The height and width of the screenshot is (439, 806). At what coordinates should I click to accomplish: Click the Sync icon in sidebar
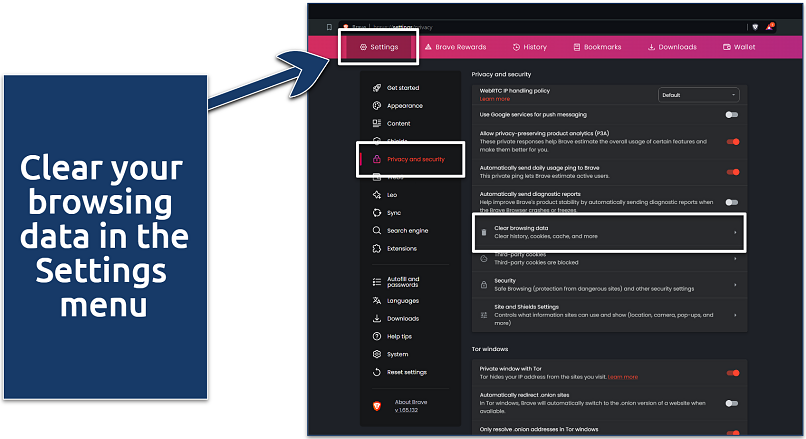[x=377, y=213]
